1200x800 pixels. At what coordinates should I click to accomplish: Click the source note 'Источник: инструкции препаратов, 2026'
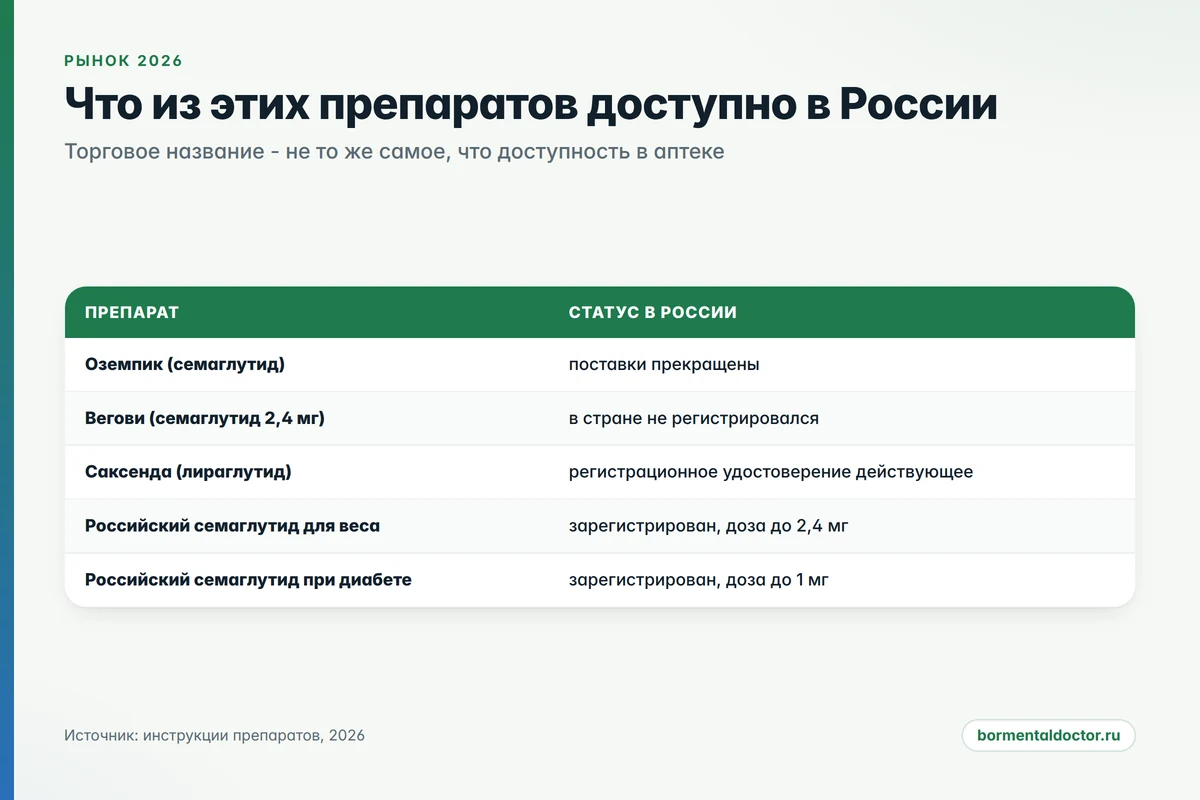214,736
